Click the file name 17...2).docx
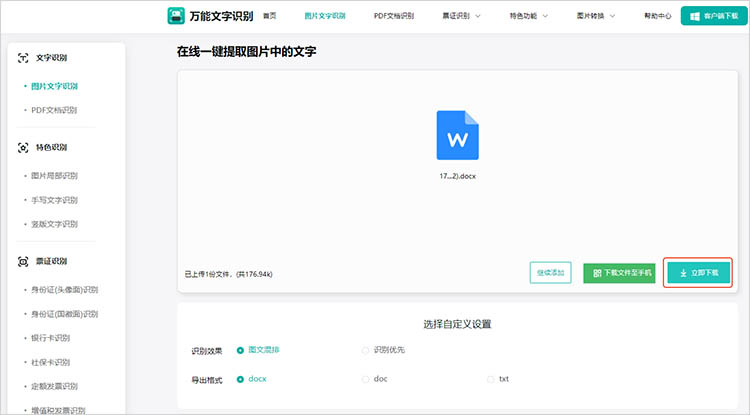The width and height of the screenshot is (750, 415). [x=457, y=176]
